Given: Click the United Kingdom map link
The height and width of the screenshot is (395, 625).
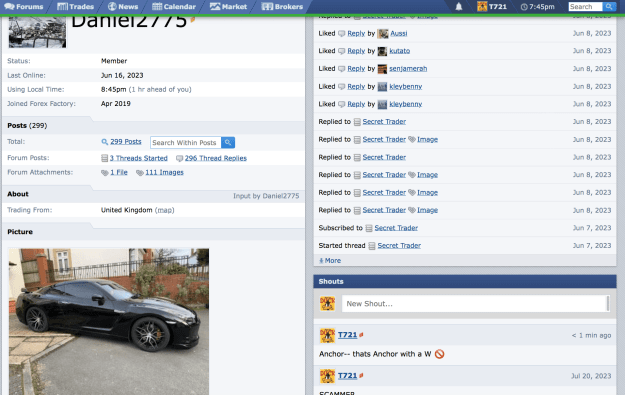Looking at the screenshot, I should click(165, 210).
